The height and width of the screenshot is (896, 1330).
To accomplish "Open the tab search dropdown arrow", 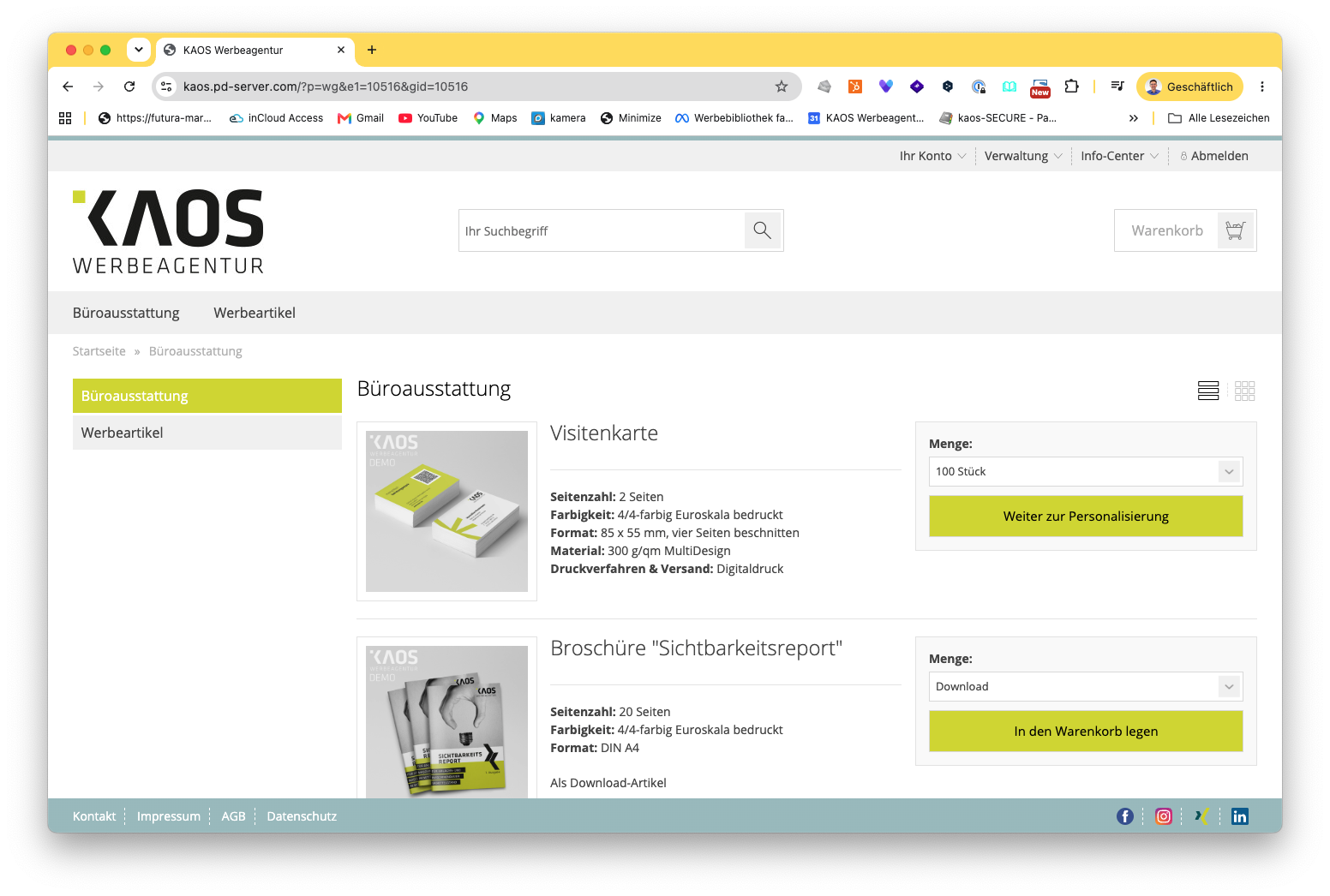I will click(139, 50).
